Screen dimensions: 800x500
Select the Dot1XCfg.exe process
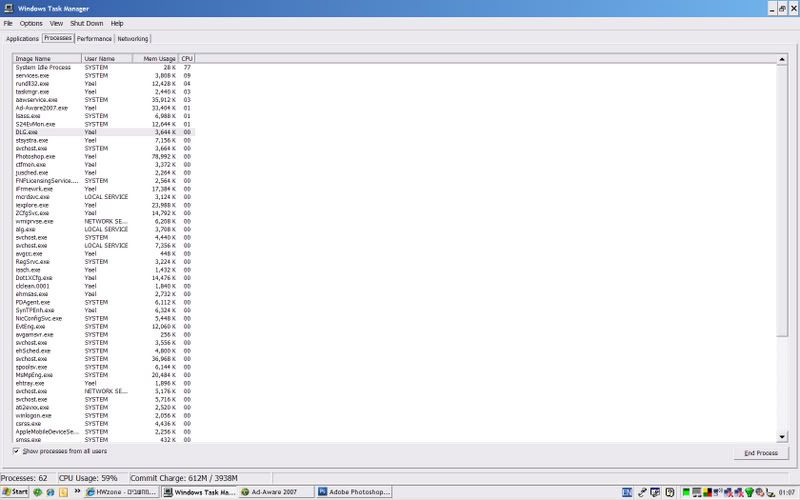104,278
